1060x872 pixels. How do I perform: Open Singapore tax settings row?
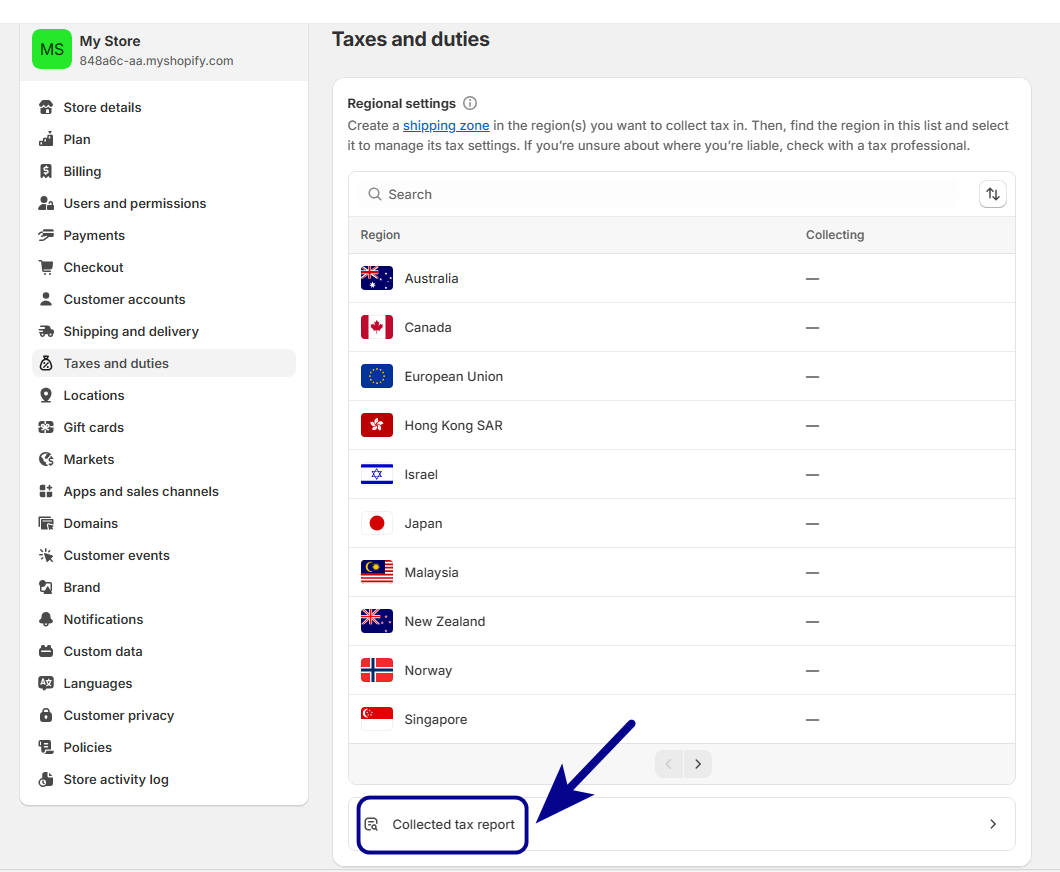coord(681,719)
